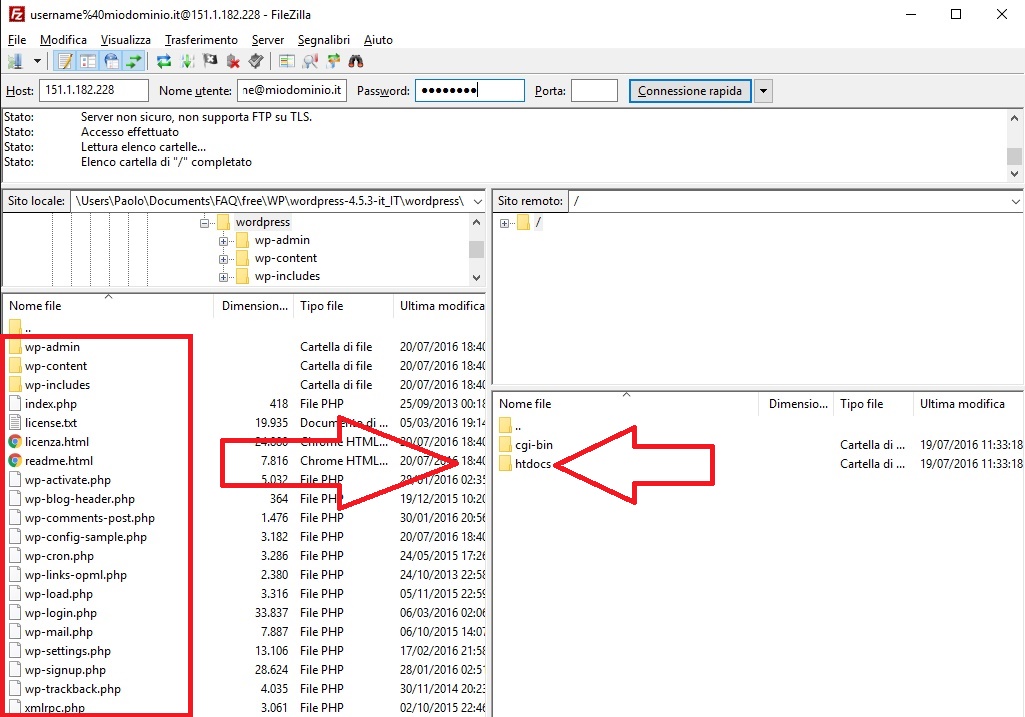
Task: Open the Site Manager icon
Action: [15, 61]
